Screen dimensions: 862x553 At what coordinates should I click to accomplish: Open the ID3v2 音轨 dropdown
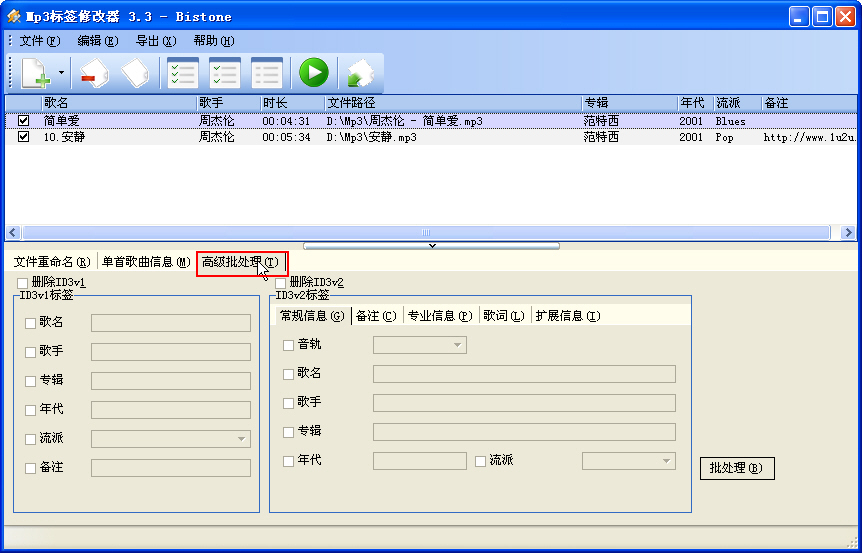pos(458,345)
